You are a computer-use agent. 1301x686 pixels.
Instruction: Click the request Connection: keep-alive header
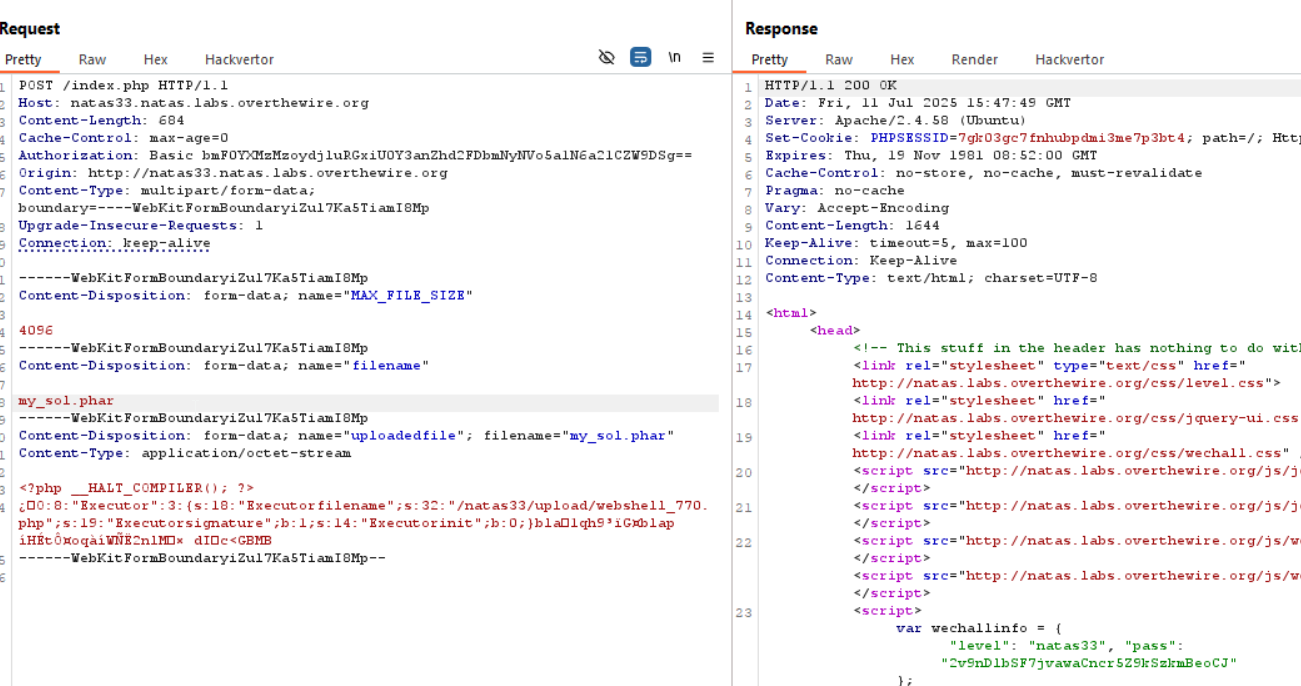[114, 243]
